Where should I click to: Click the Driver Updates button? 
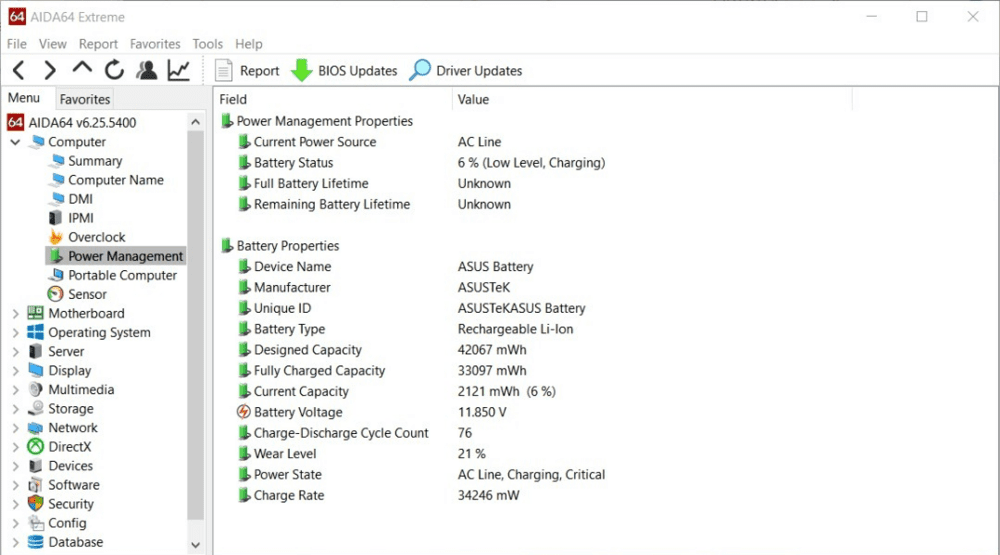coord(466,71)
